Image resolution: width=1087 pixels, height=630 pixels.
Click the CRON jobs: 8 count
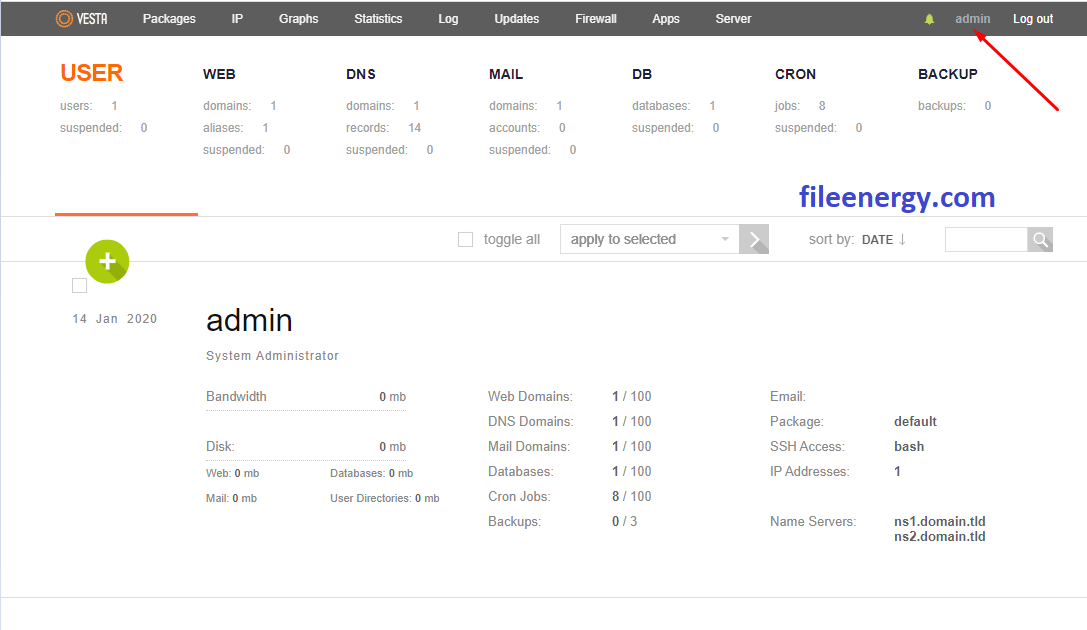pos(800,105)
